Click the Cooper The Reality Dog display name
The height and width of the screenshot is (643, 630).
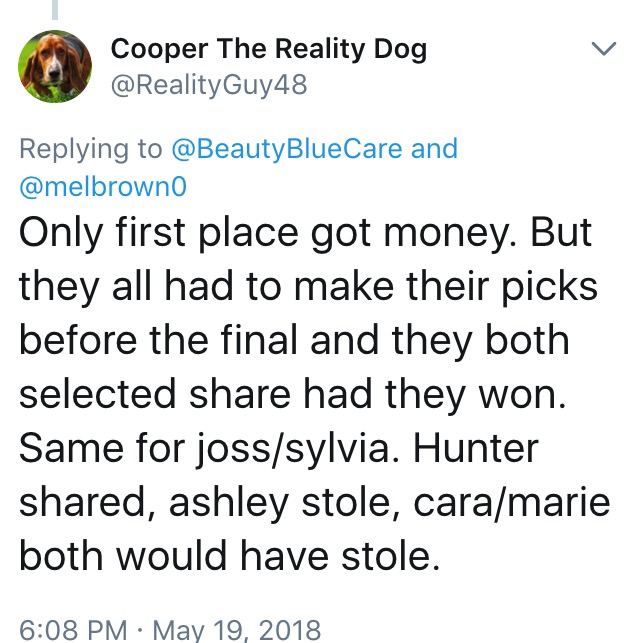click(x=269, y=49)
